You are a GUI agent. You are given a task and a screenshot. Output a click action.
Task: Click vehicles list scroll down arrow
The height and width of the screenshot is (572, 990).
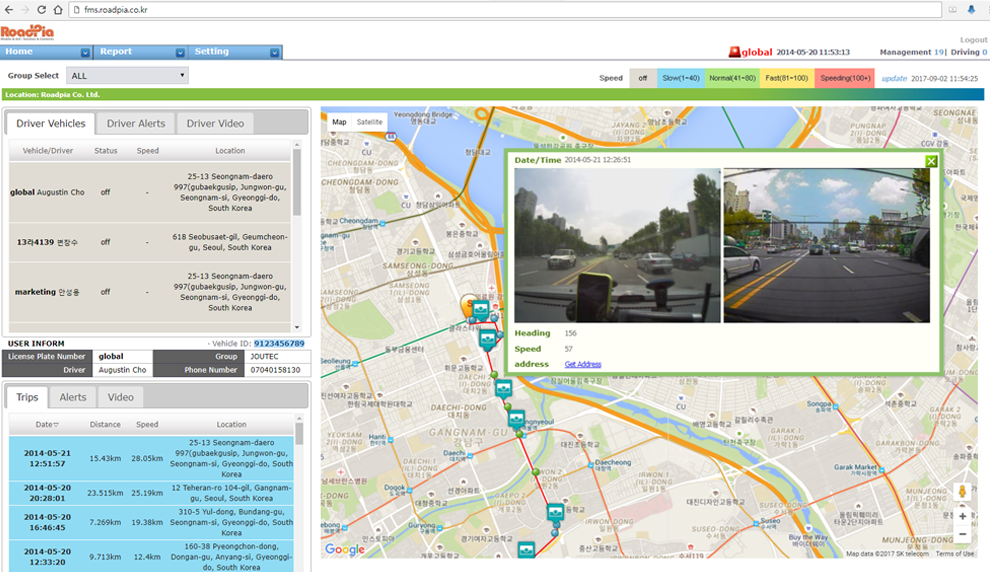click(x=297, y=327)
